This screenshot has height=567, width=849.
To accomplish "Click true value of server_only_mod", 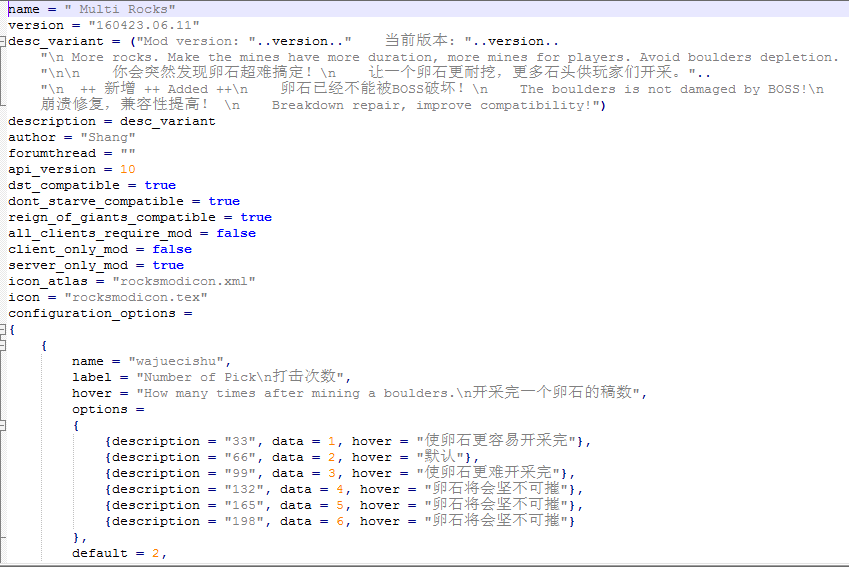I will (x=168, y=265).
